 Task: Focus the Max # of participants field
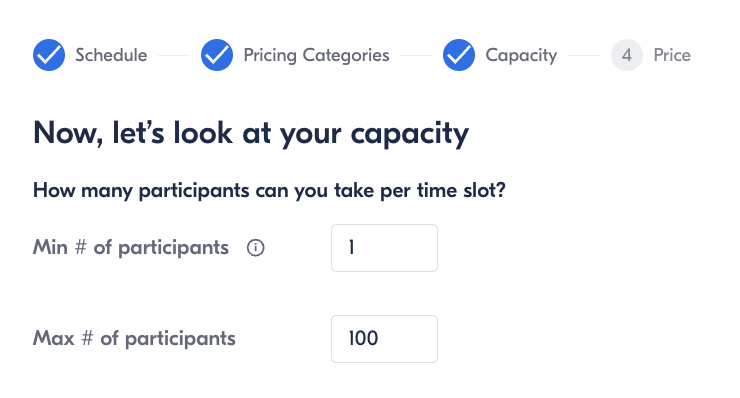(x=385, y=339)
